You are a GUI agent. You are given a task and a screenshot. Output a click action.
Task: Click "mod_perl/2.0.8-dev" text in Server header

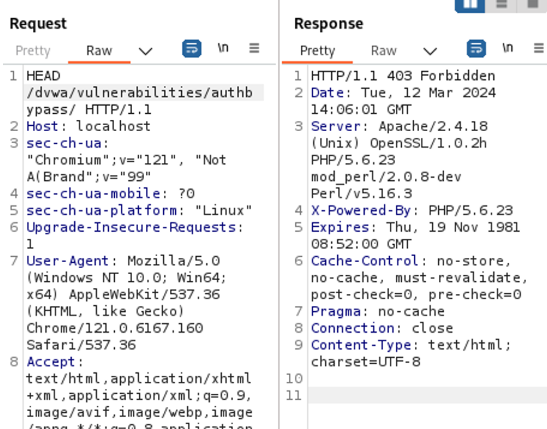tap(386, 177)
